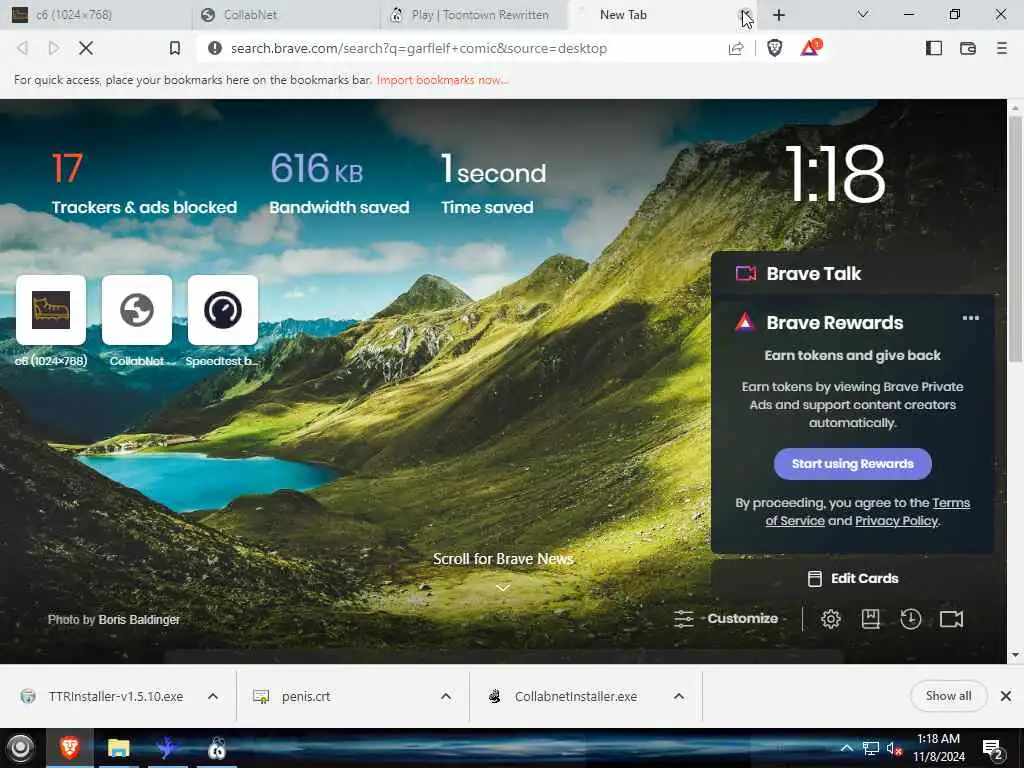Go back to the previous page

tap(23, 48)
